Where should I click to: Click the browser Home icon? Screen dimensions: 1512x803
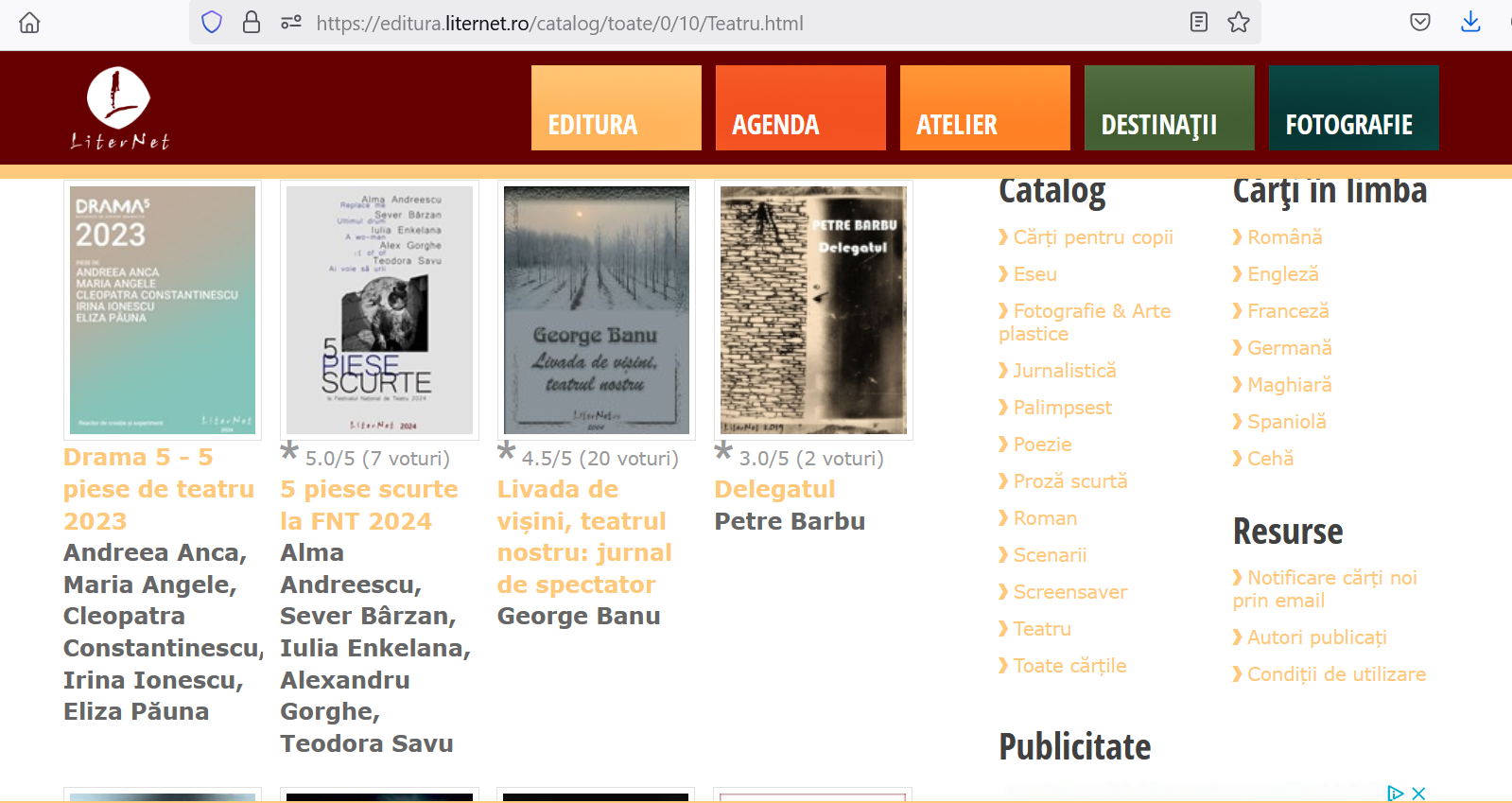(x=29, y=23)
